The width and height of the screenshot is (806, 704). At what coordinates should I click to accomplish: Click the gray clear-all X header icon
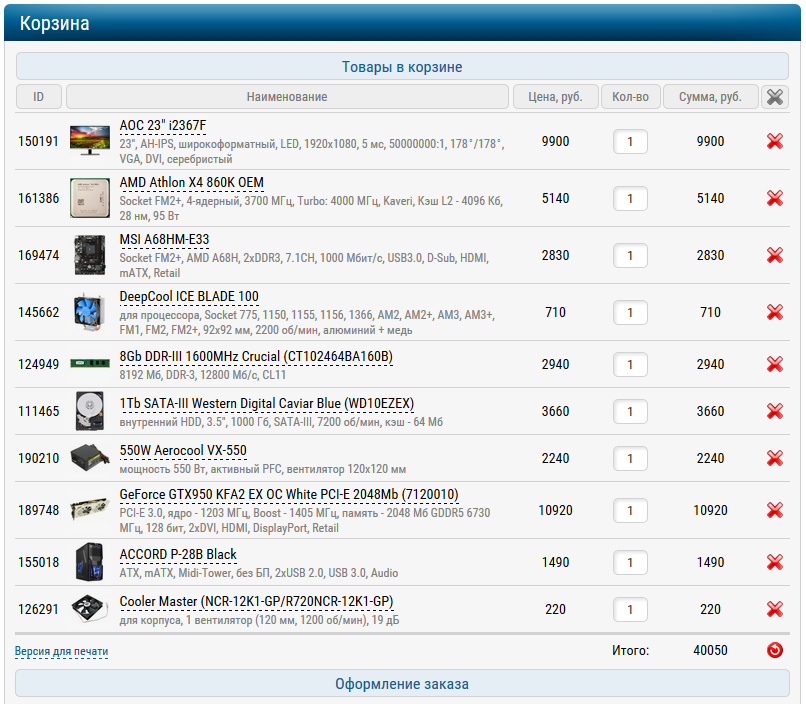(x=775, y=97)
